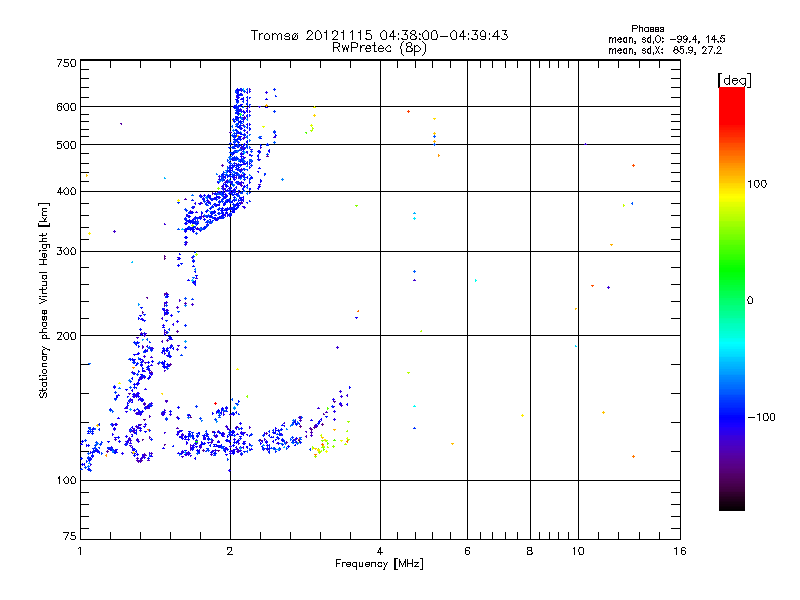The width and height of the screenshot is (800, 600).
Task: Click the y-axis tick label '300'
Action: (x=67, y=252)
